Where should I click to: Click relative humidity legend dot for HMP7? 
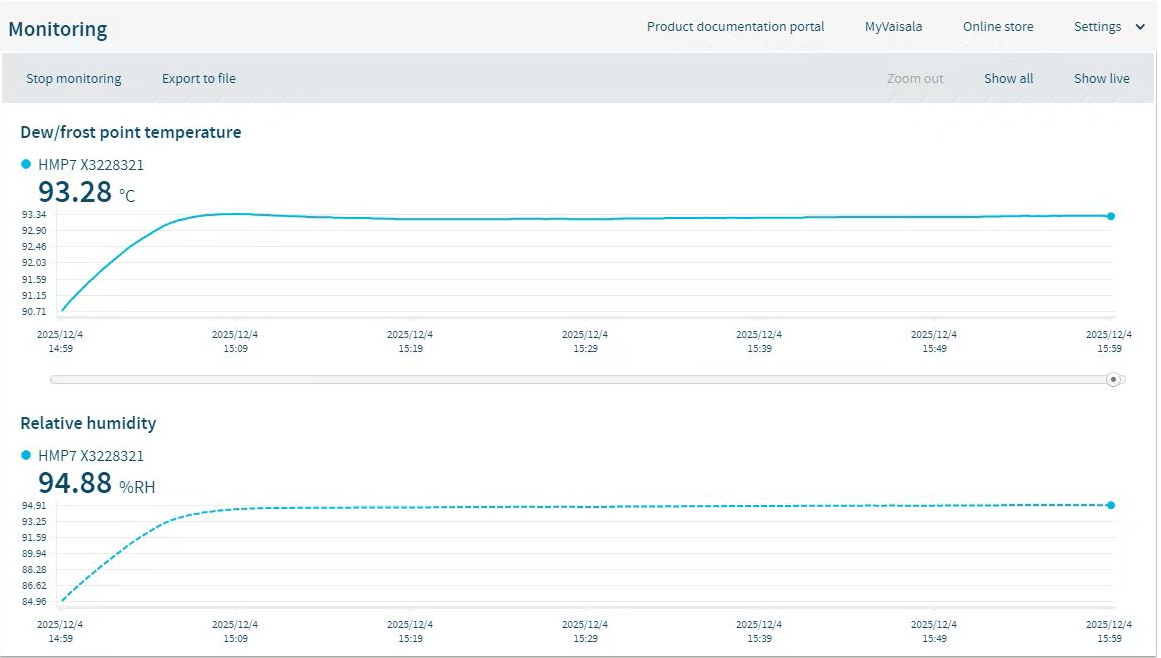click(x=26, y=456)
